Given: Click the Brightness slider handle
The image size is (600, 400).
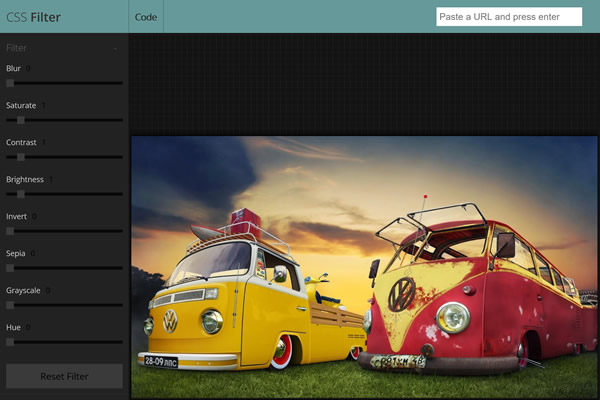Looking at the screenshot, I should (x=21, y=194).
